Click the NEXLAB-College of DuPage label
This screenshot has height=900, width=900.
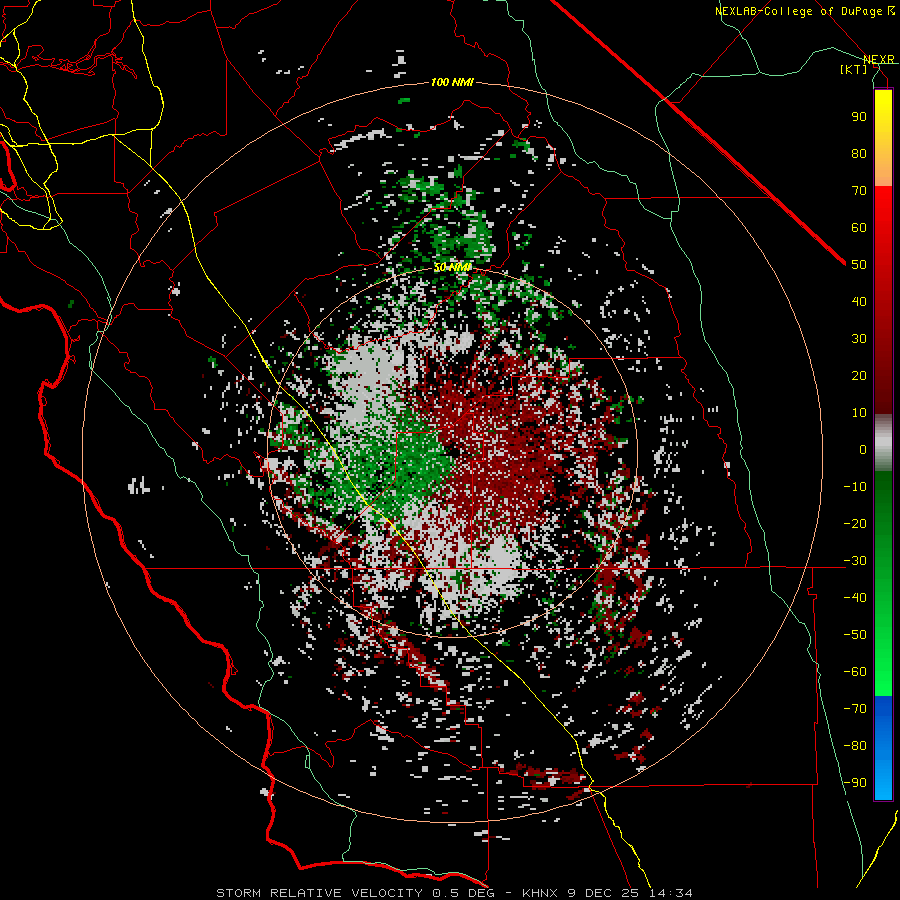coord(805,11)
